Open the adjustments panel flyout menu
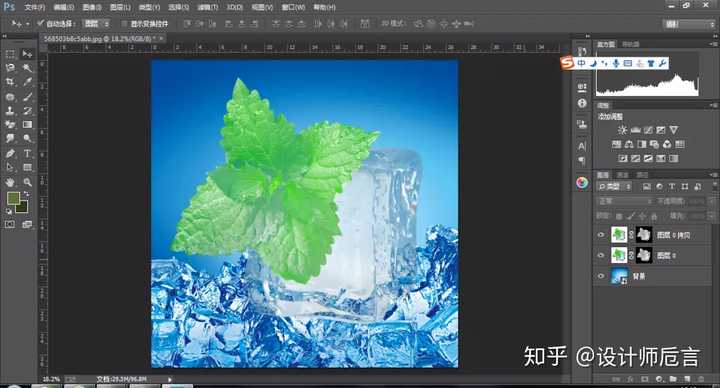The height and width of the screenshot is (388, 720). tap(714, 106)
